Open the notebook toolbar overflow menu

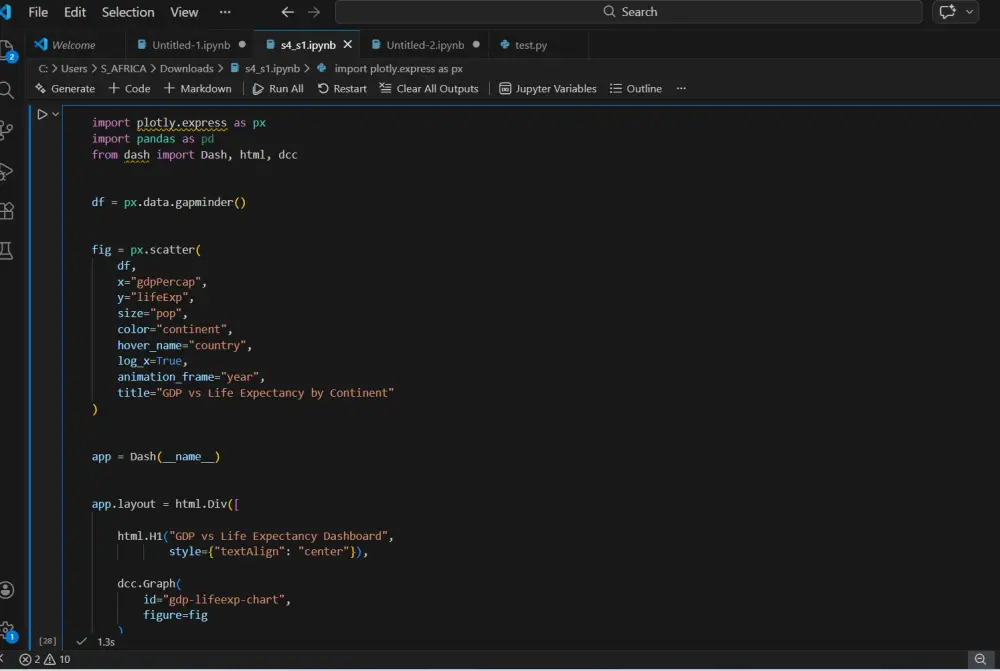681,88
